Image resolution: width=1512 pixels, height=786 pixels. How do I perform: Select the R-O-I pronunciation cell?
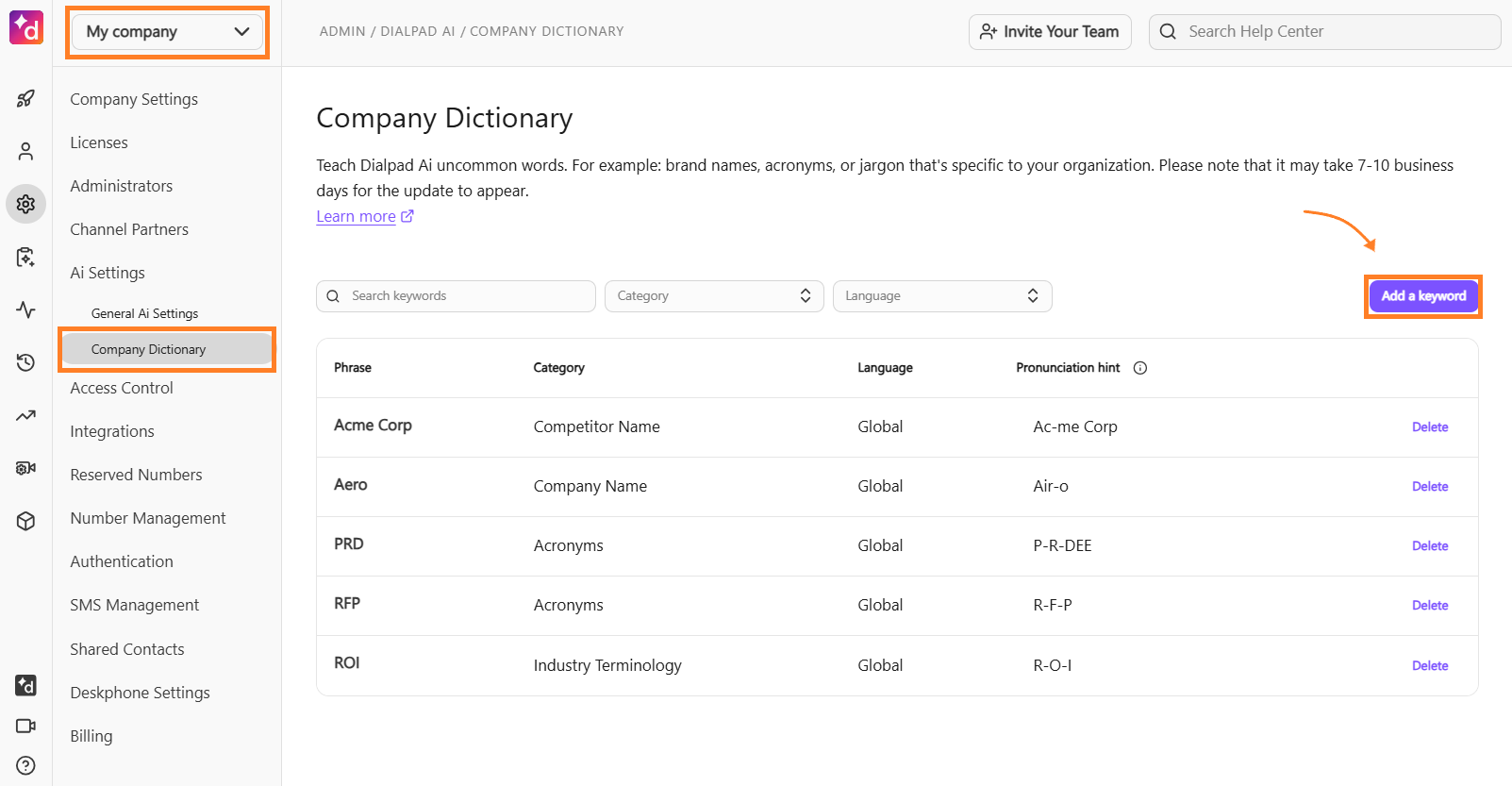click(x=1053, y=665)
